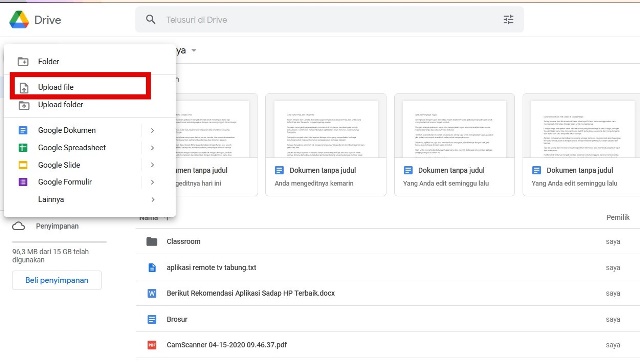The image size is (640, 364).
Task: Click the new folder icon
Action: click(23, 62)
